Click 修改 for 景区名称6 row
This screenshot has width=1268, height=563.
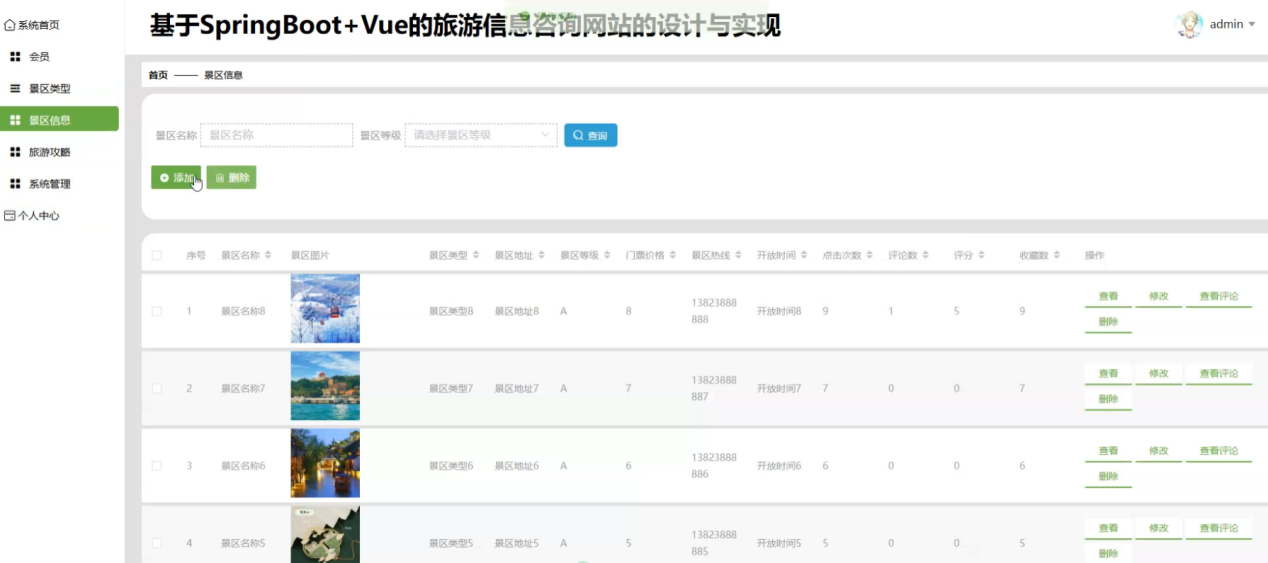click(1158, 451)
